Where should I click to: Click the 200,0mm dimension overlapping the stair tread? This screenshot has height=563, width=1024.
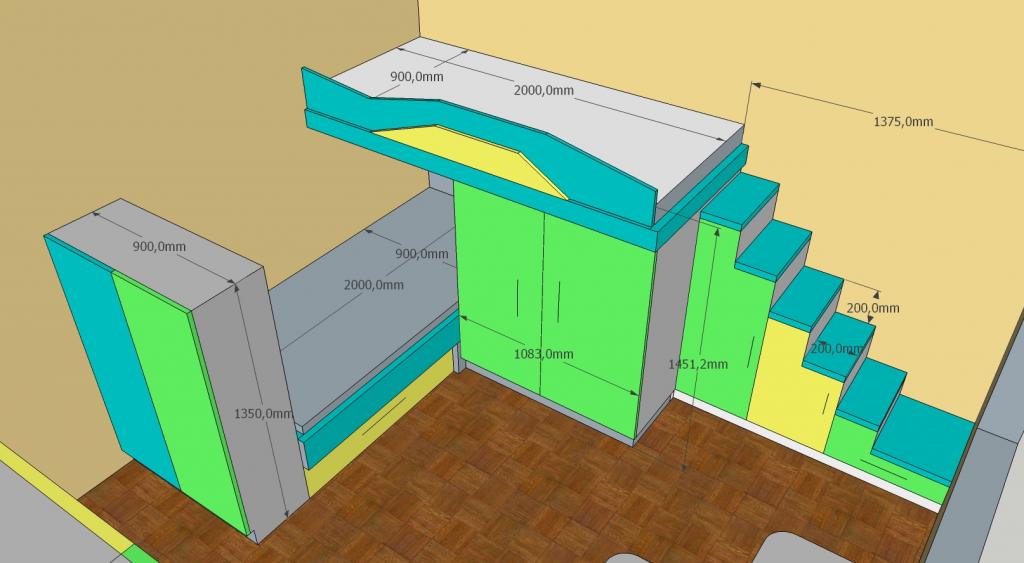coord(837,349)
